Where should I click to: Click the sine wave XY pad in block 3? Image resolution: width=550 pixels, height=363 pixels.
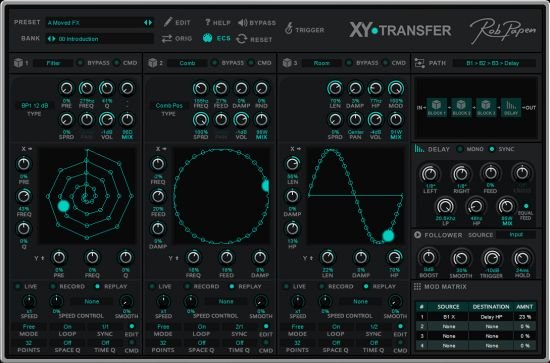click(355, 196)
